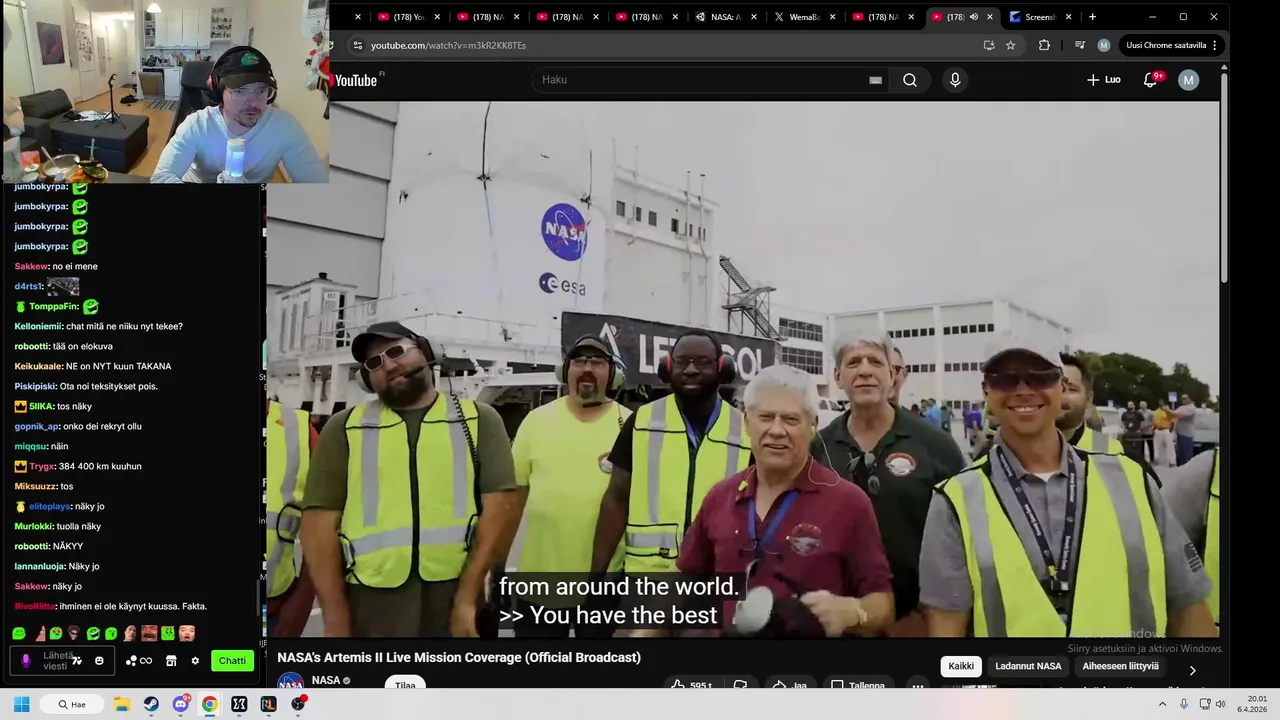Open the on-screen keyboard icon in search box
The height and width of the screenshot is (720, 1280).
point(875,80)
